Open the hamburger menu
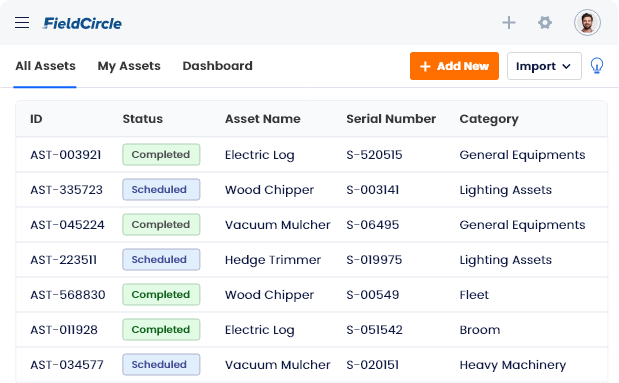619x383 pixels. pyautogui.click(x=22, y=23)
